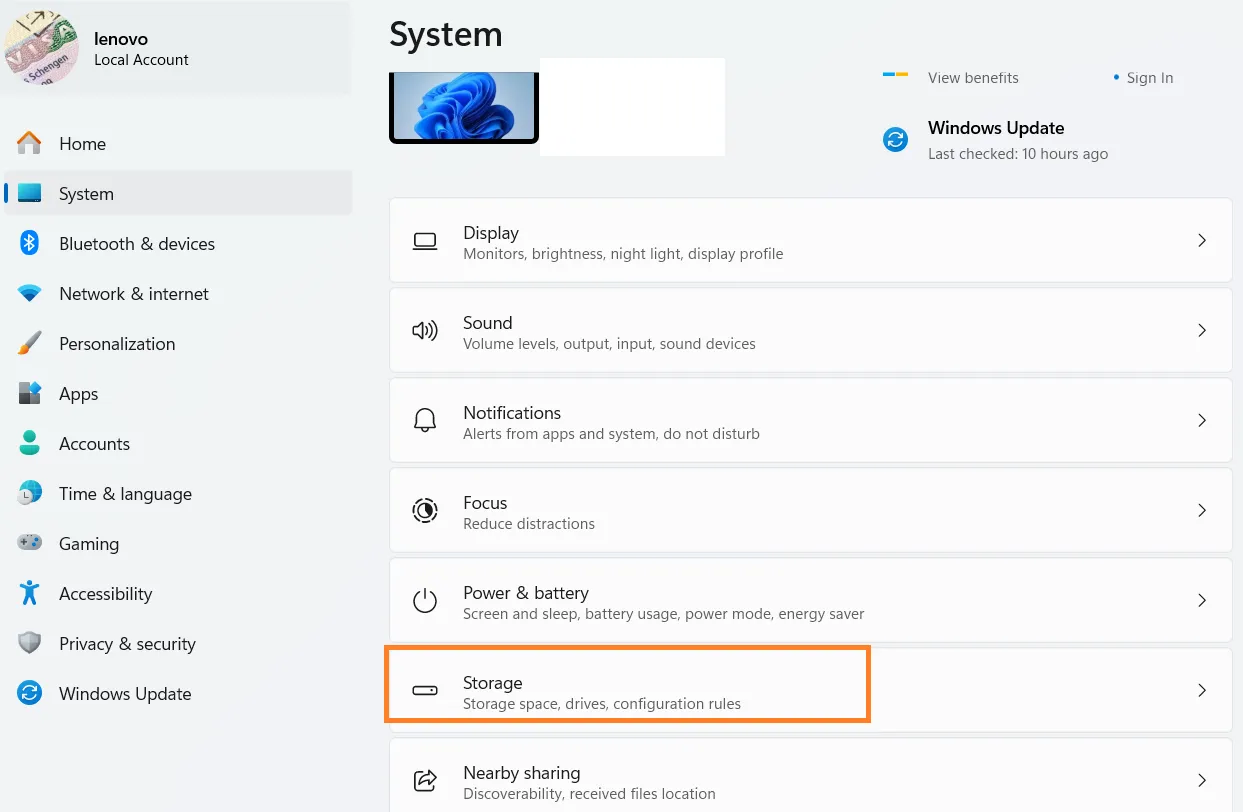Click the Focus settings icon
The image size is (1243, 812).
[x=425, y=510]
